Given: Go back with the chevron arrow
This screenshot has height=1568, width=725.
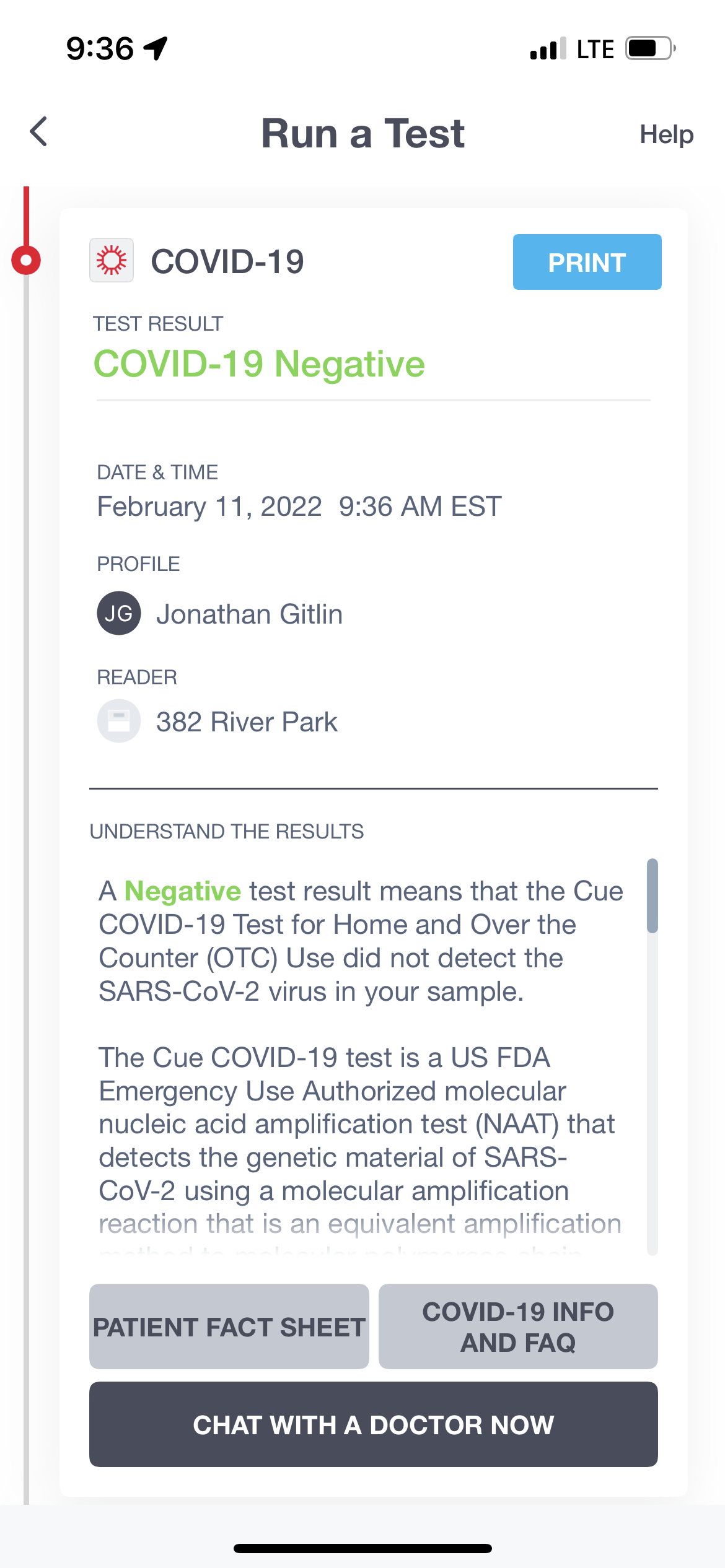Looking at the screenshot, I should coord(38,132).
